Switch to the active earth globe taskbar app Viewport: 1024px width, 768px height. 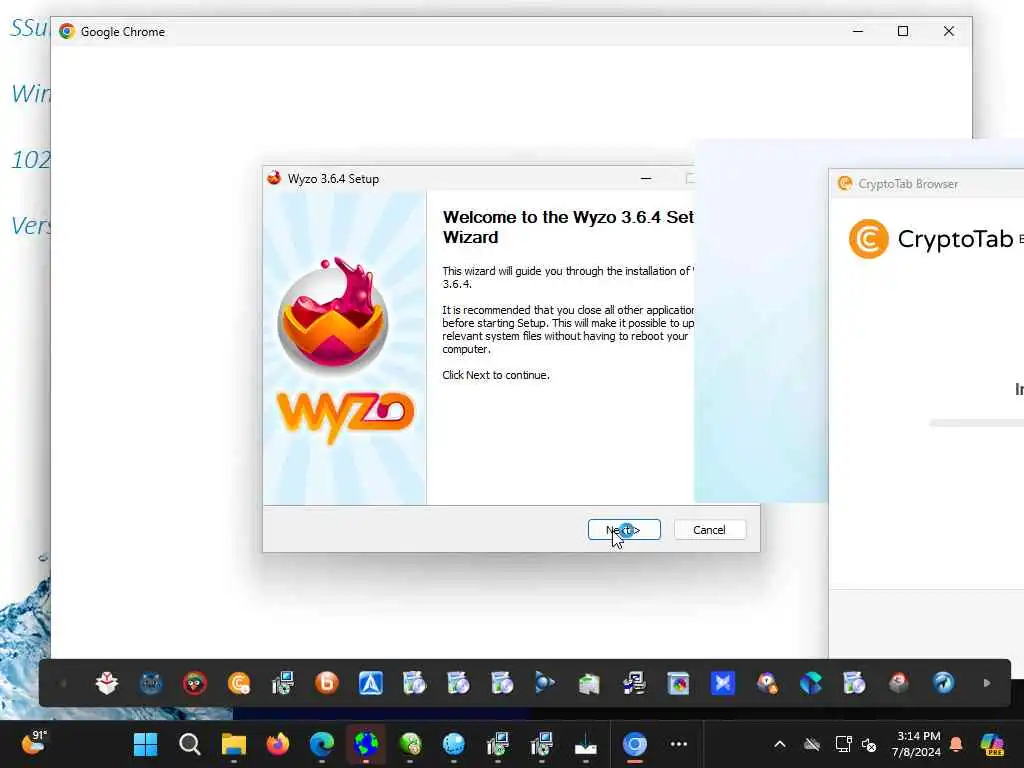click(366, 744)
